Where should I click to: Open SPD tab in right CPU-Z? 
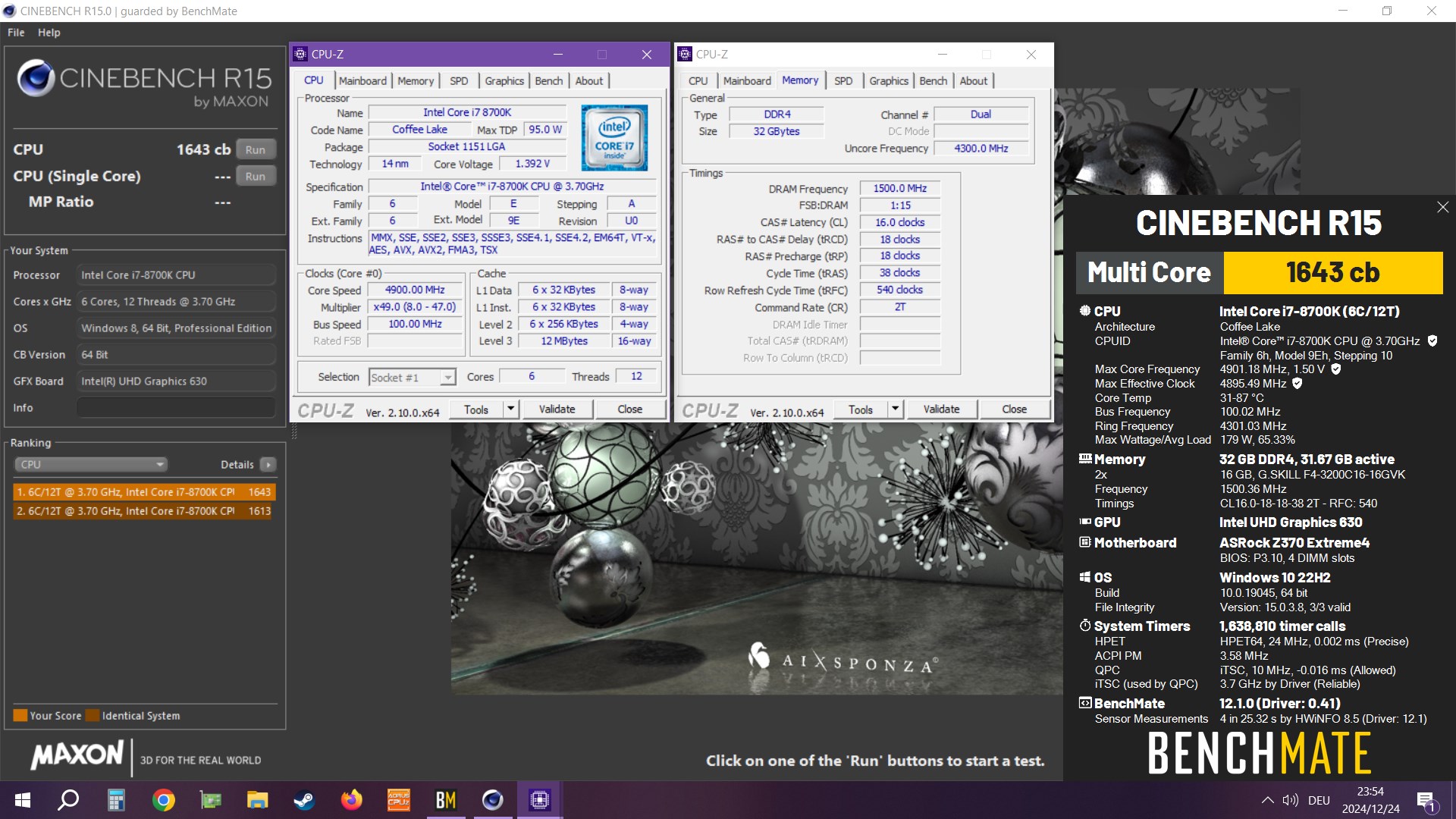[x=843, y=80]
